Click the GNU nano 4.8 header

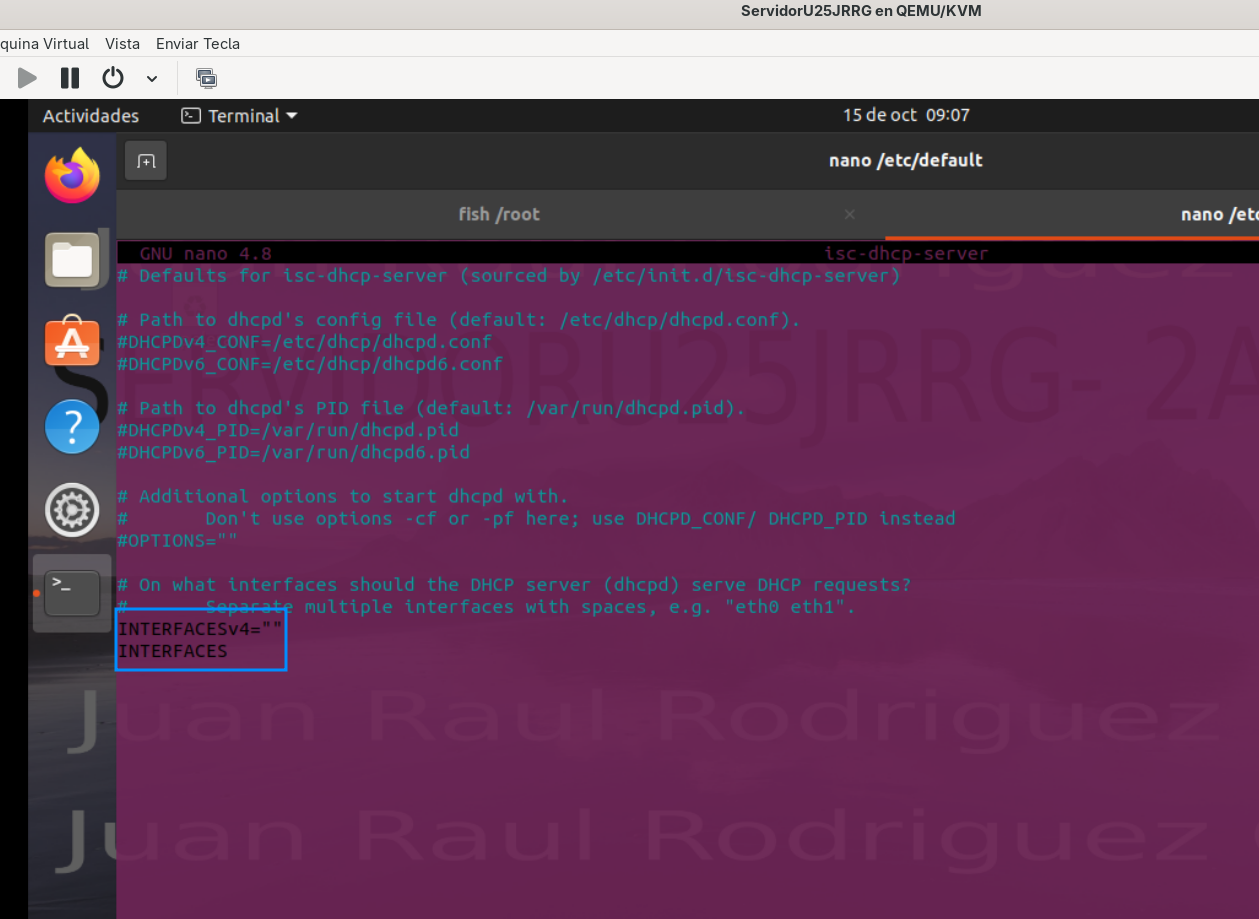click(x=206, y=254)
